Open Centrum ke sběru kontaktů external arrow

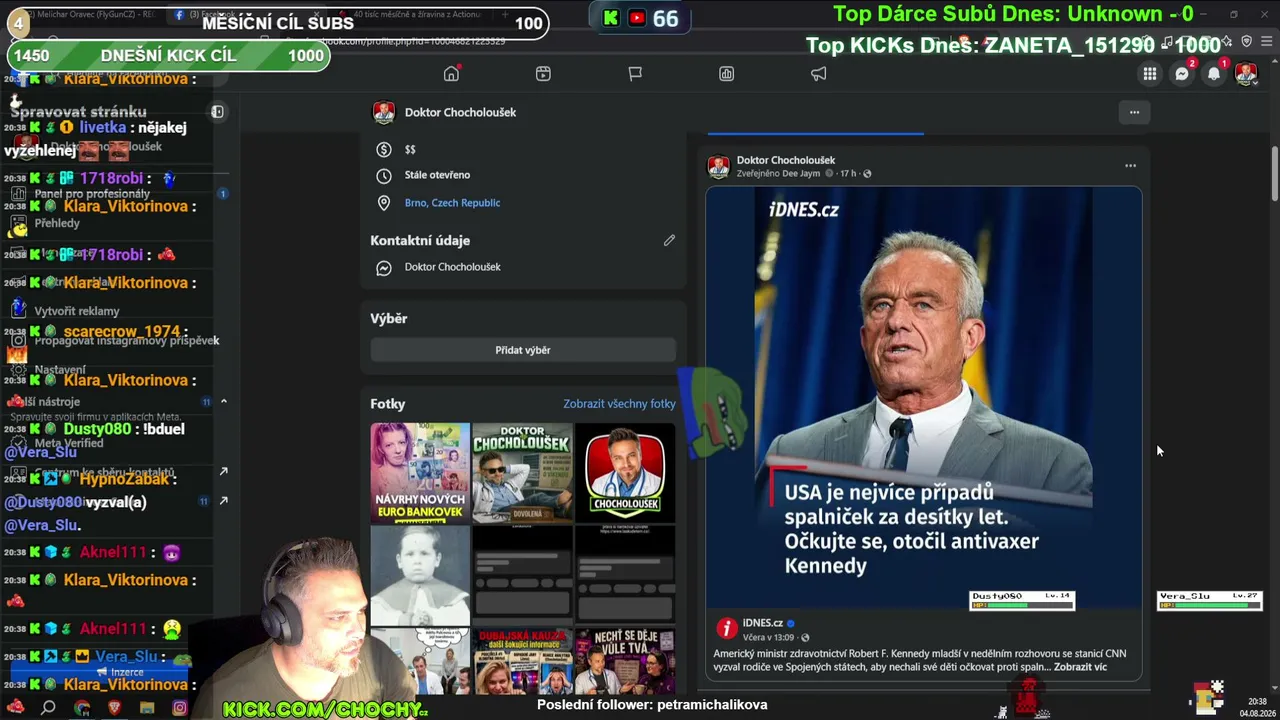223,472
